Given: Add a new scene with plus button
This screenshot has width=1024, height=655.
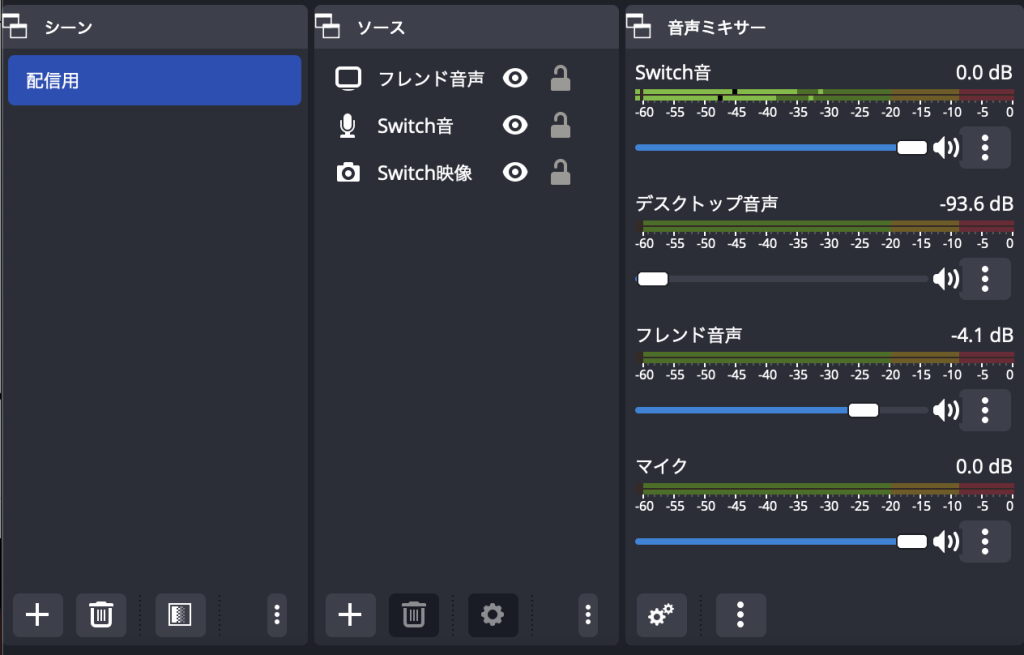Looking at the screenshot, I should click(x=37, y=615).
